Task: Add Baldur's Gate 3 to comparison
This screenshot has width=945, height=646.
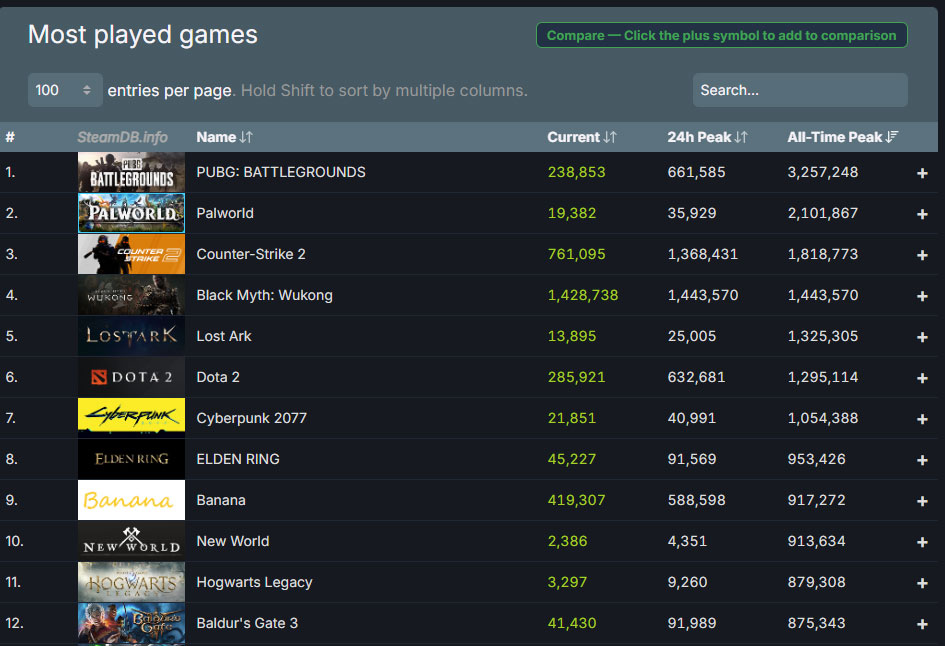Action: (921, 622)
